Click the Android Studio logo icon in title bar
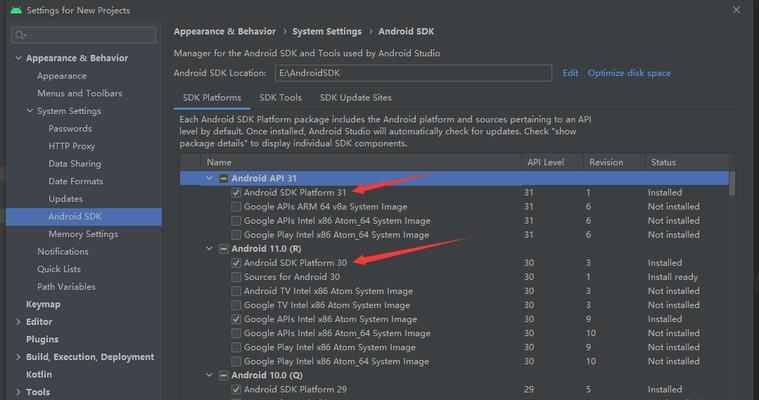 click(x=16, y=10)
